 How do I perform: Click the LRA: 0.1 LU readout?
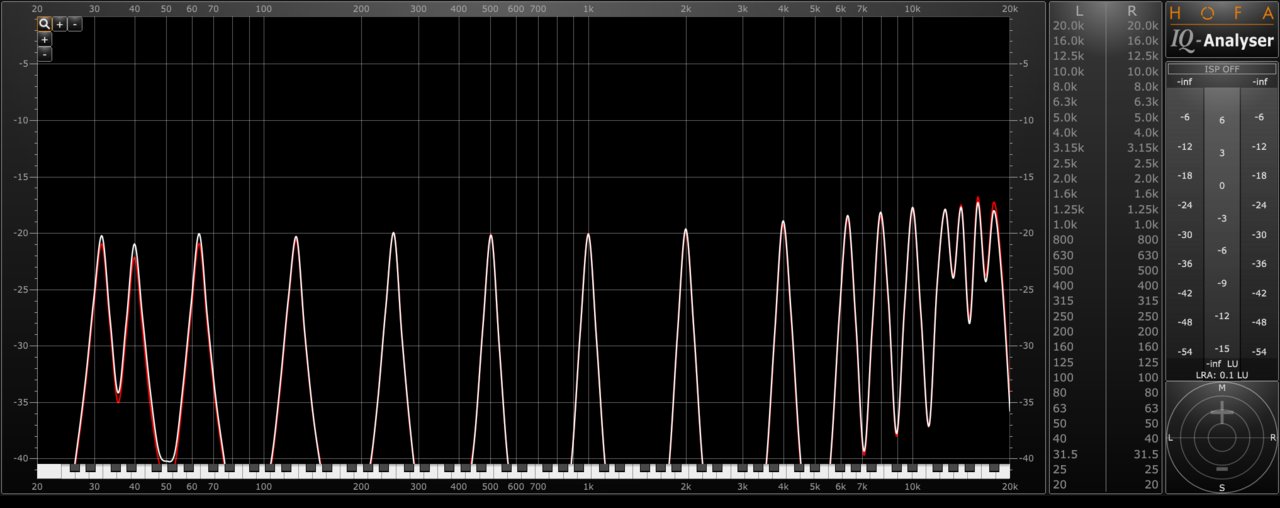click(1221, 375)
